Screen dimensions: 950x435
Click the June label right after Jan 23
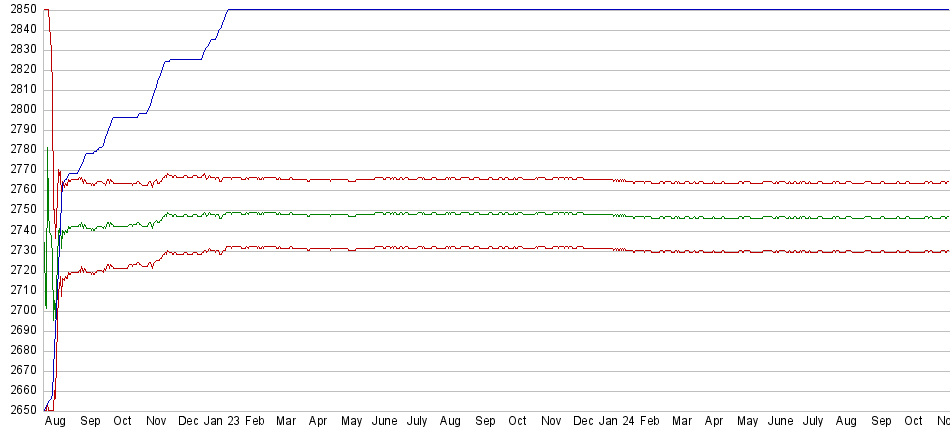coord(384,423)
